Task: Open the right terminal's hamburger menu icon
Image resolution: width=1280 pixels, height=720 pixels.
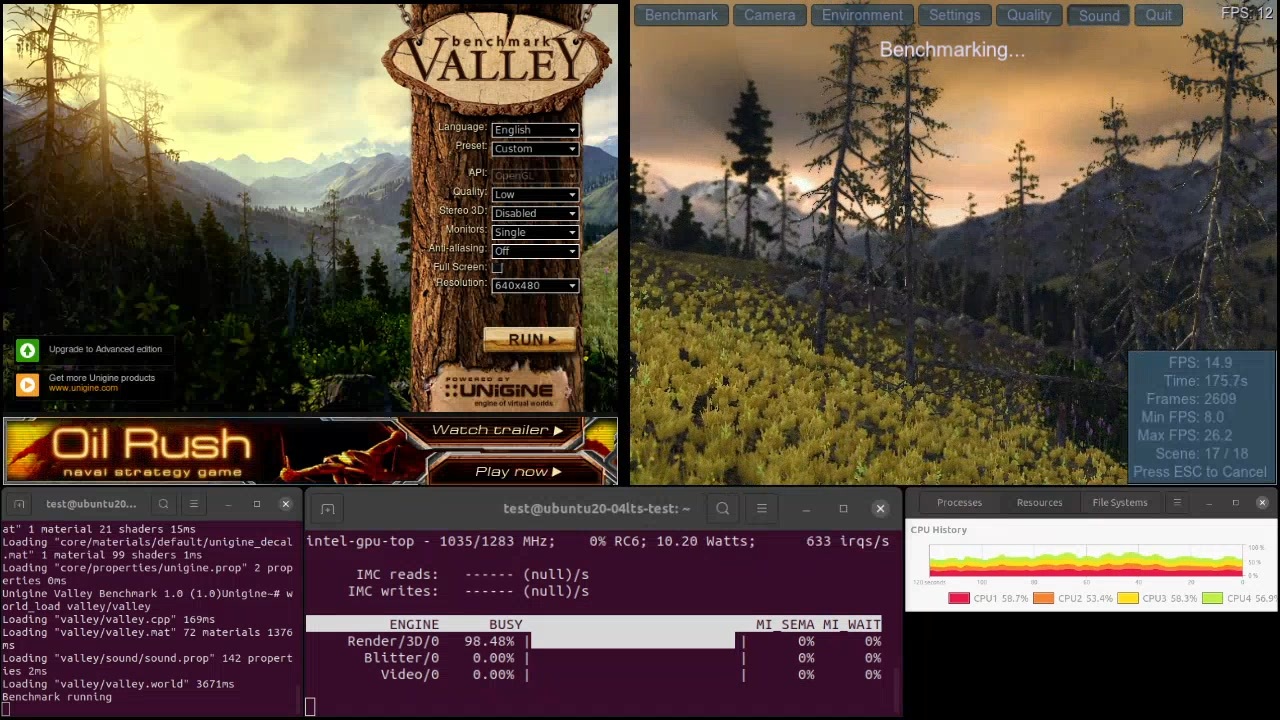Action: (761, 508)
